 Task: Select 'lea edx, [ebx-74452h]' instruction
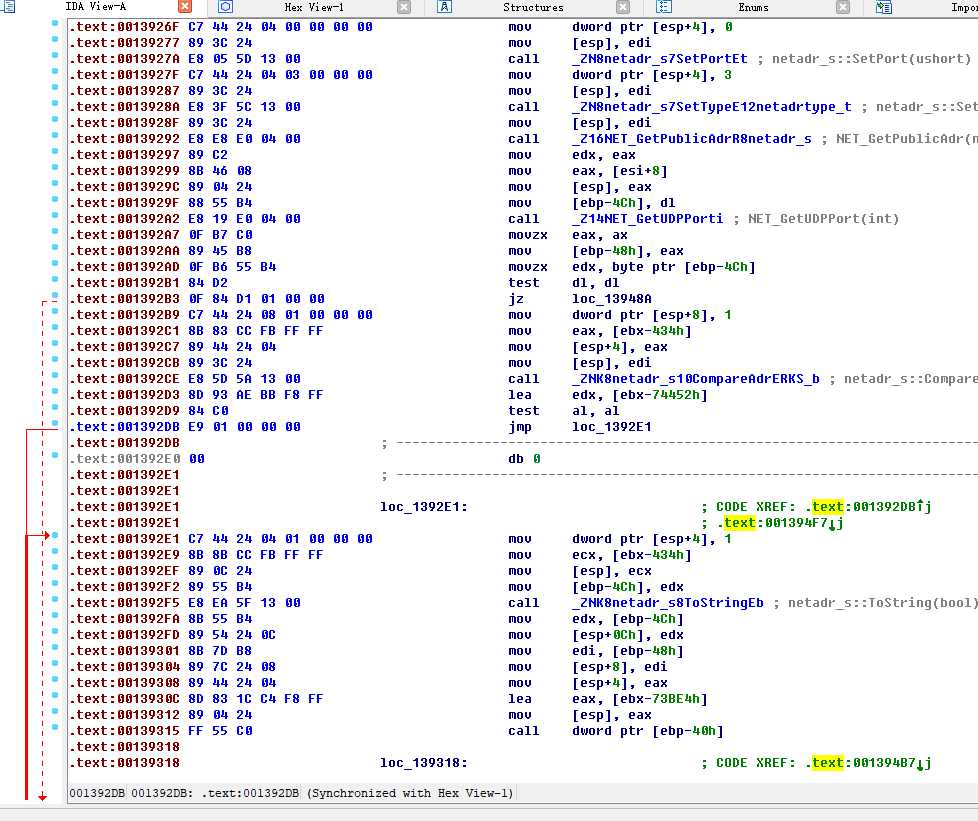[608, 395]
